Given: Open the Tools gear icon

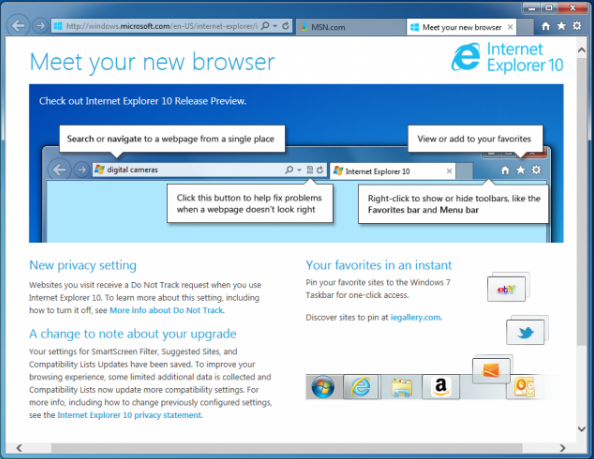Looking at the screenshot, I should click(x=577, y=26).
